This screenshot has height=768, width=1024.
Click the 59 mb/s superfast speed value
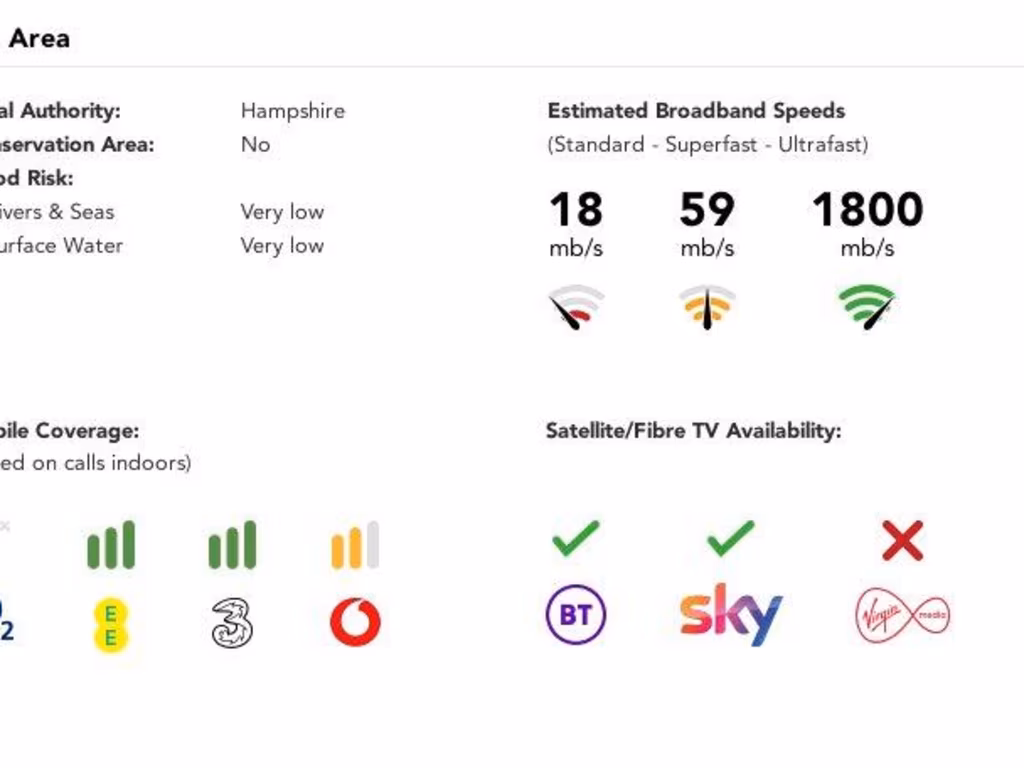(x=707, y=210)
